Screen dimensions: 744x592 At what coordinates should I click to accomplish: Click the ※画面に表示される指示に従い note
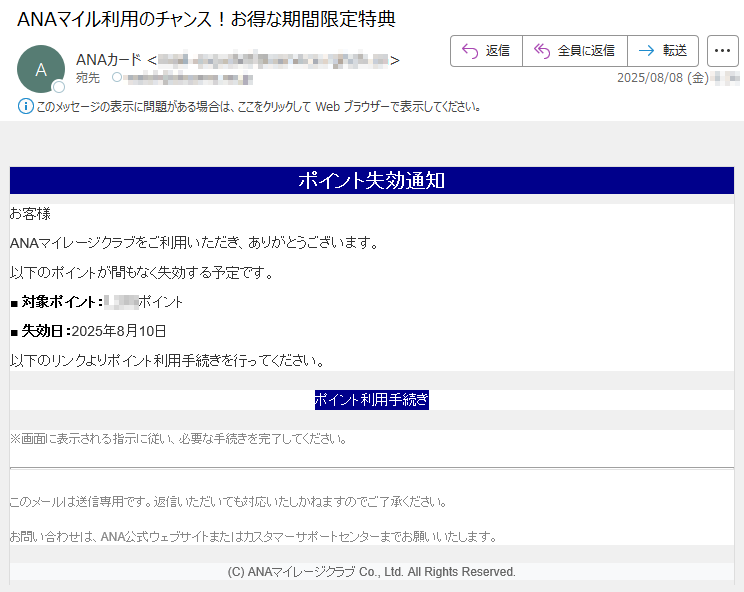(x=178, y=439)
